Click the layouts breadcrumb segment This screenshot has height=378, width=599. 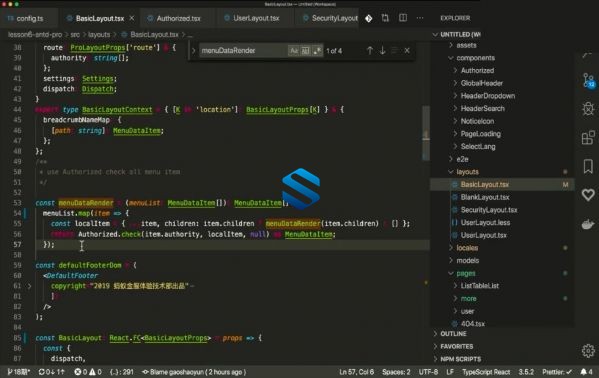coord(99,35)
